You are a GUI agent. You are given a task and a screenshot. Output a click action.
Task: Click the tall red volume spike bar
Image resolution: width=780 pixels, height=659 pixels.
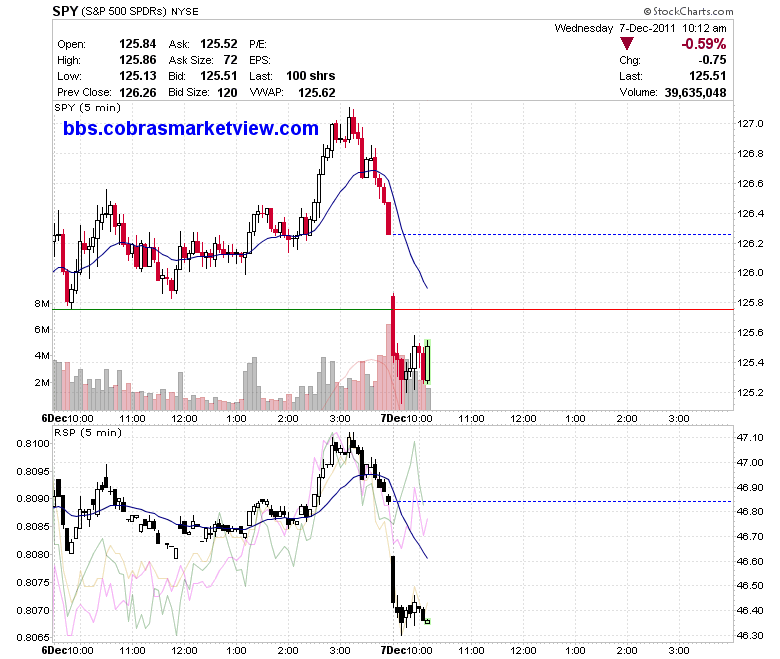point(388,367)
